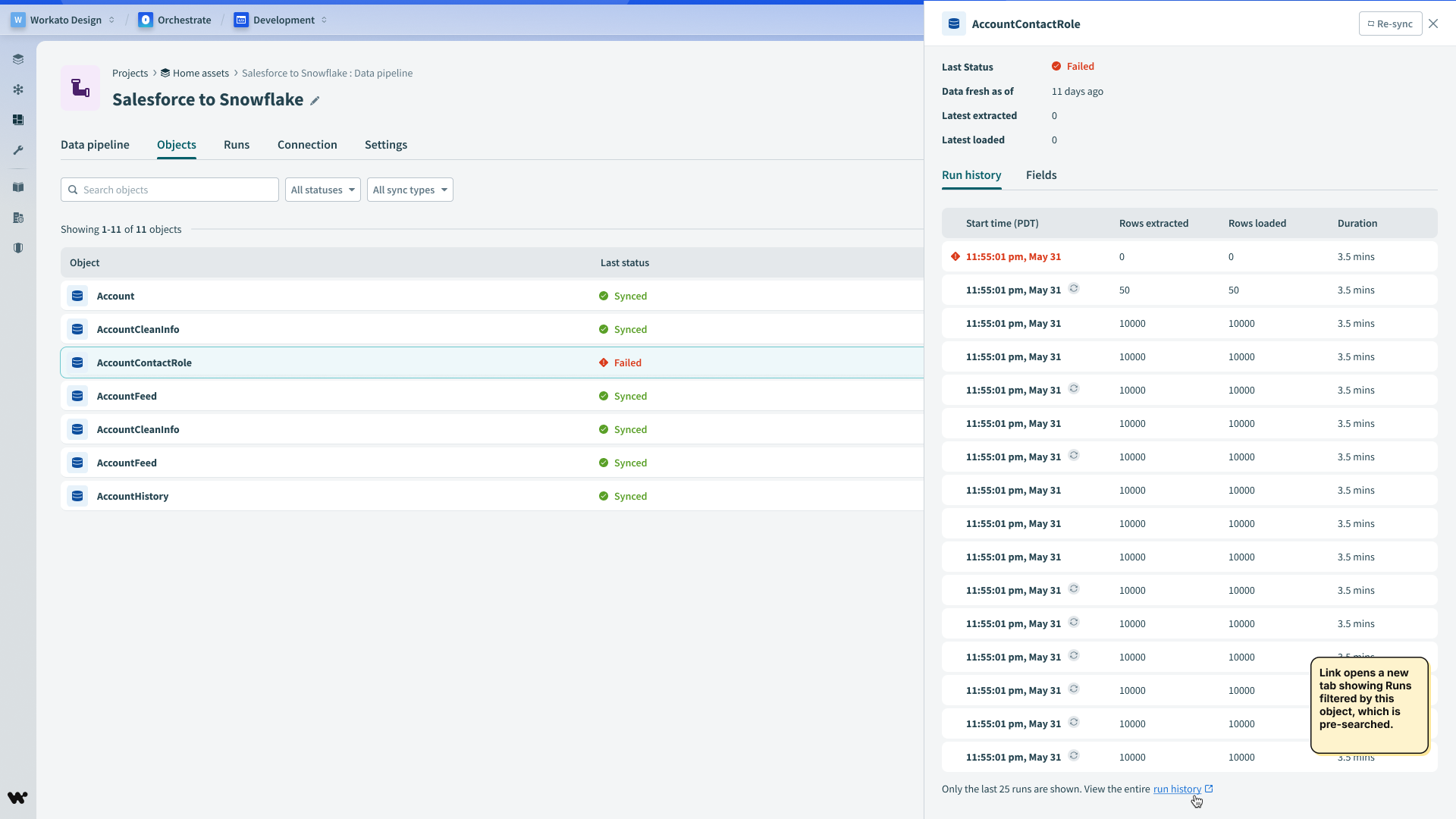The width and height of the screenshot is (1456, 819).
Task: Click the red Failed status icon in panel
Action: pyautogui.click(x=1056, y=66)
